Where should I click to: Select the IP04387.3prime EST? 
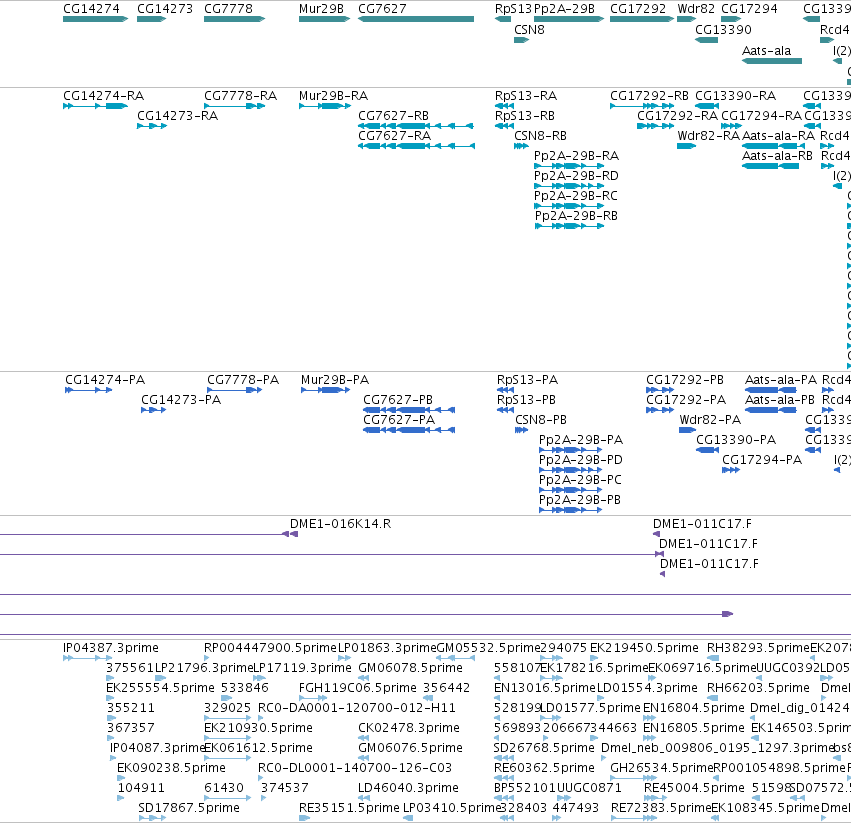point(87,658)
